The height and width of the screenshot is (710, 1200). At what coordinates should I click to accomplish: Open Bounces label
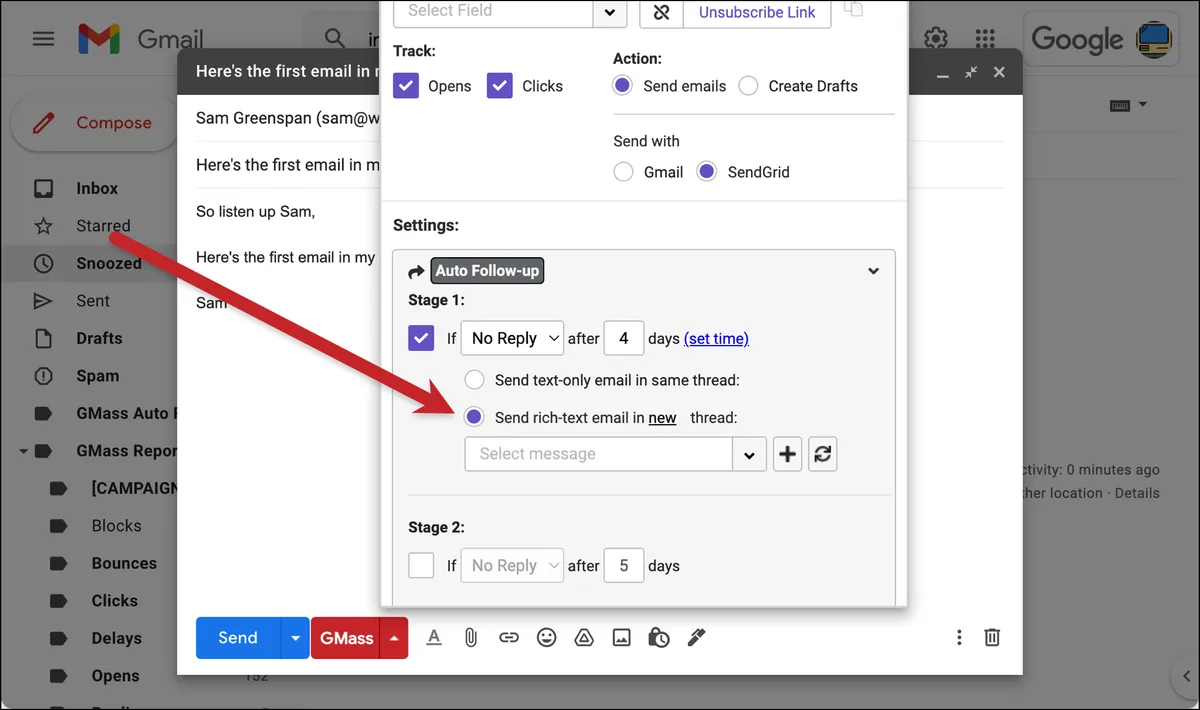[x=124, y=563]
